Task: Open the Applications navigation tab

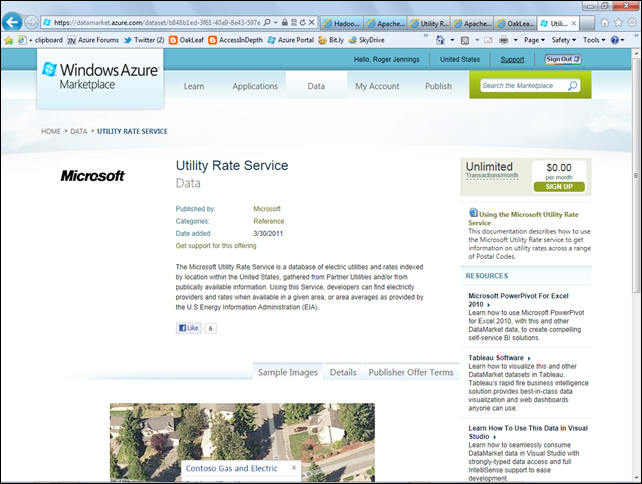Action: coord(255,86)
